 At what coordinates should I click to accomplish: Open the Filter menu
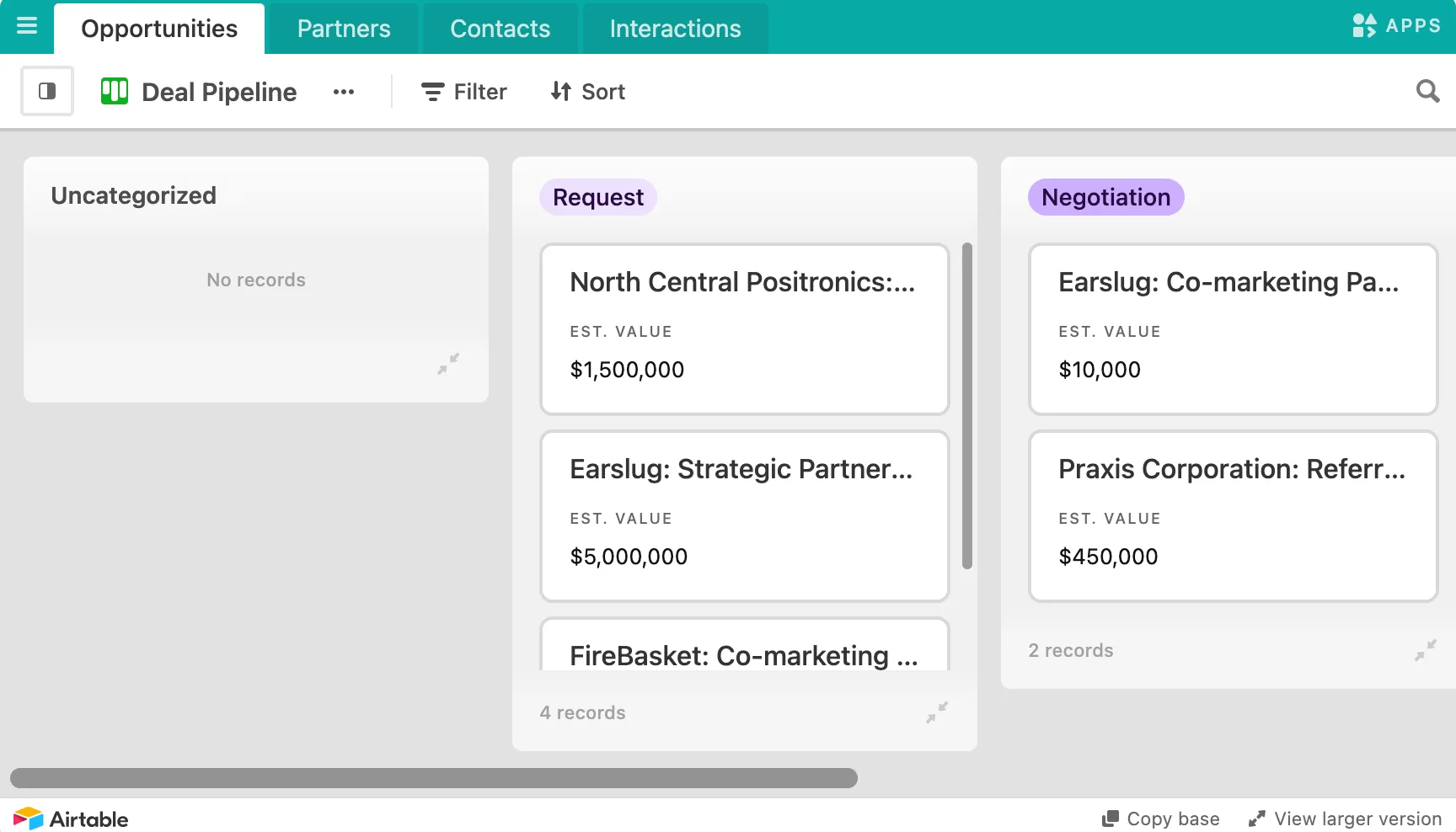[464, 92]
